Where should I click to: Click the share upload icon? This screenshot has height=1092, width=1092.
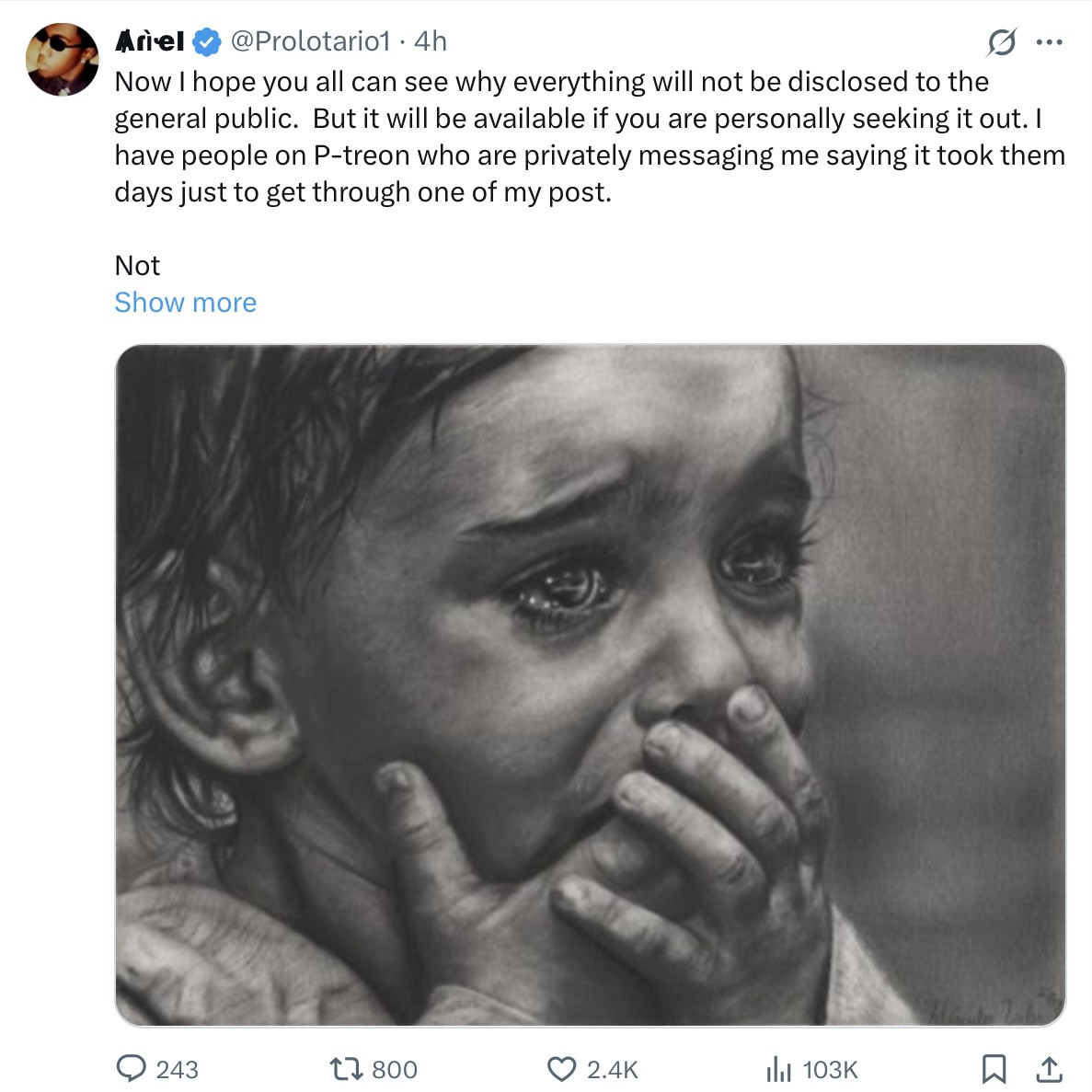(1049, 1068)
